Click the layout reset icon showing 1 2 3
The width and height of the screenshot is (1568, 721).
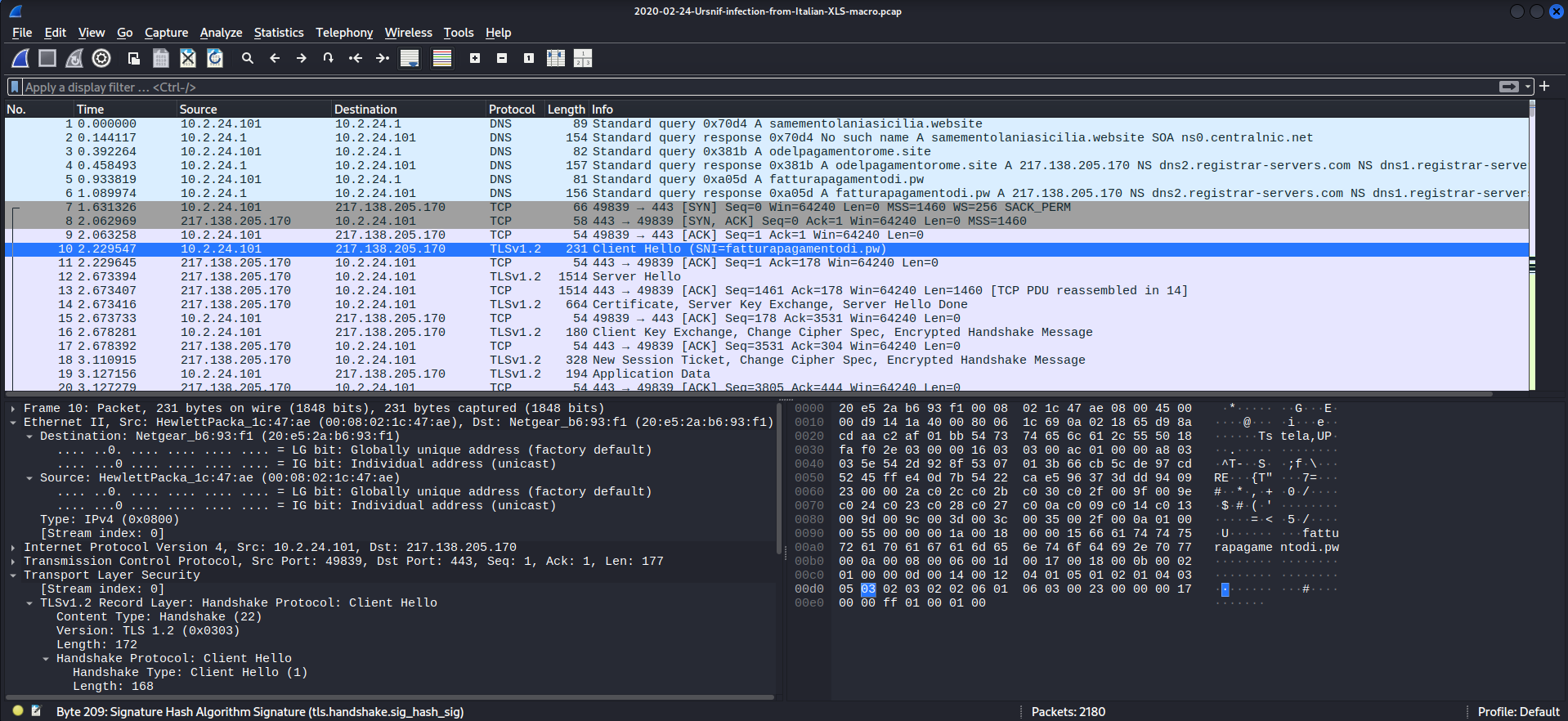(x=583, y=58)
